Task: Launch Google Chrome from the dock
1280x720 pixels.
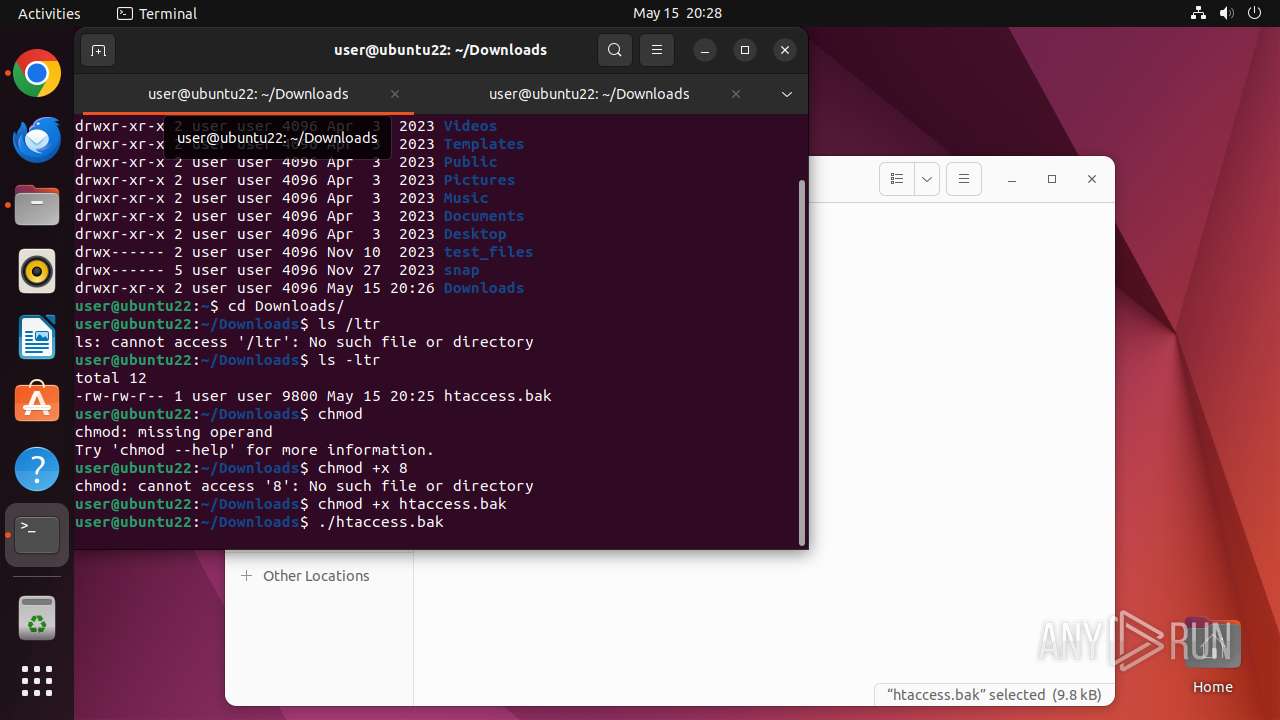Action: coord(37,74)
